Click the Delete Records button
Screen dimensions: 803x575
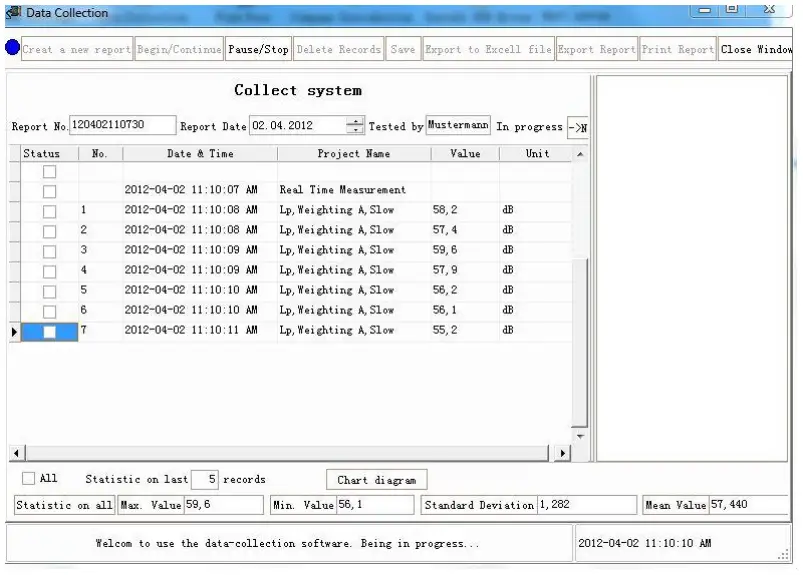point(339,49)
